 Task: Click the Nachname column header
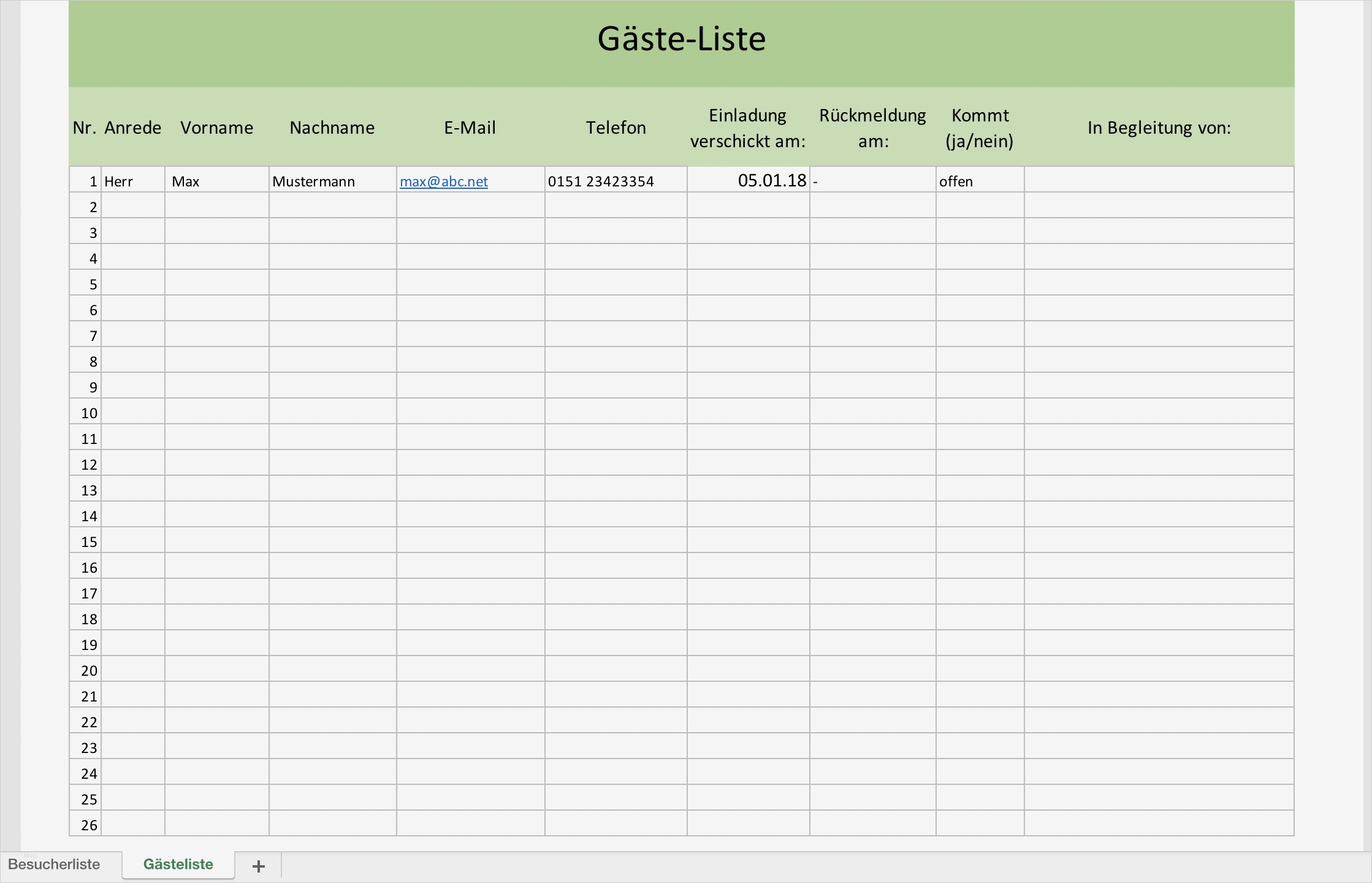coord(332,128)
